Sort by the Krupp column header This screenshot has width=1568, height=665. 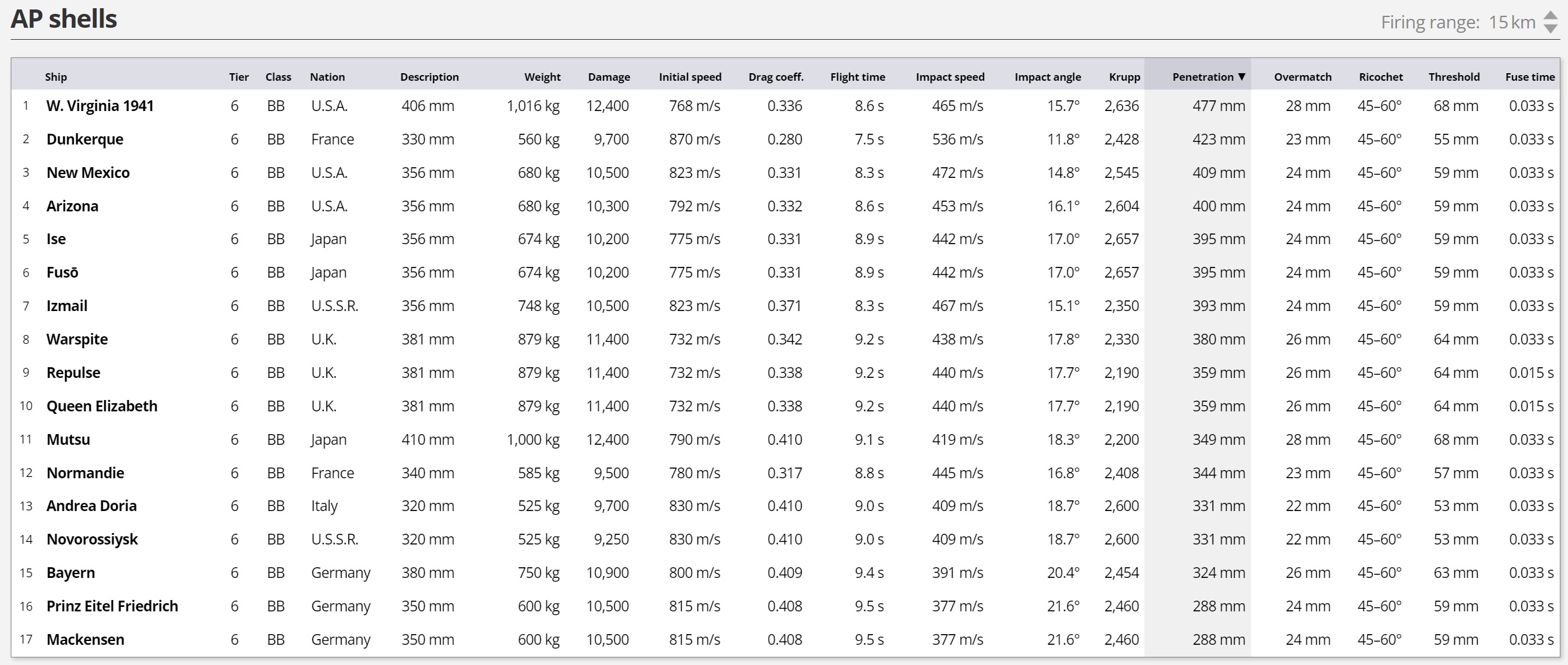[1125, 77]
